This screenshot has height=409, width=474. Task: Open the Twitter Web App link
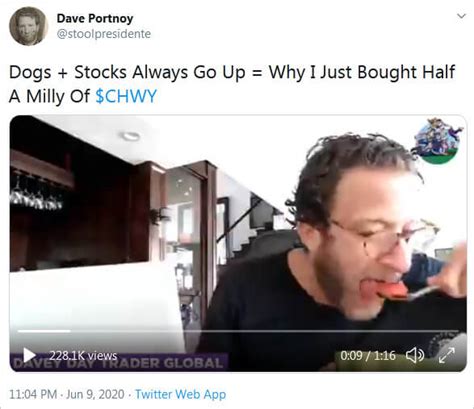click(x=180, y=394)
